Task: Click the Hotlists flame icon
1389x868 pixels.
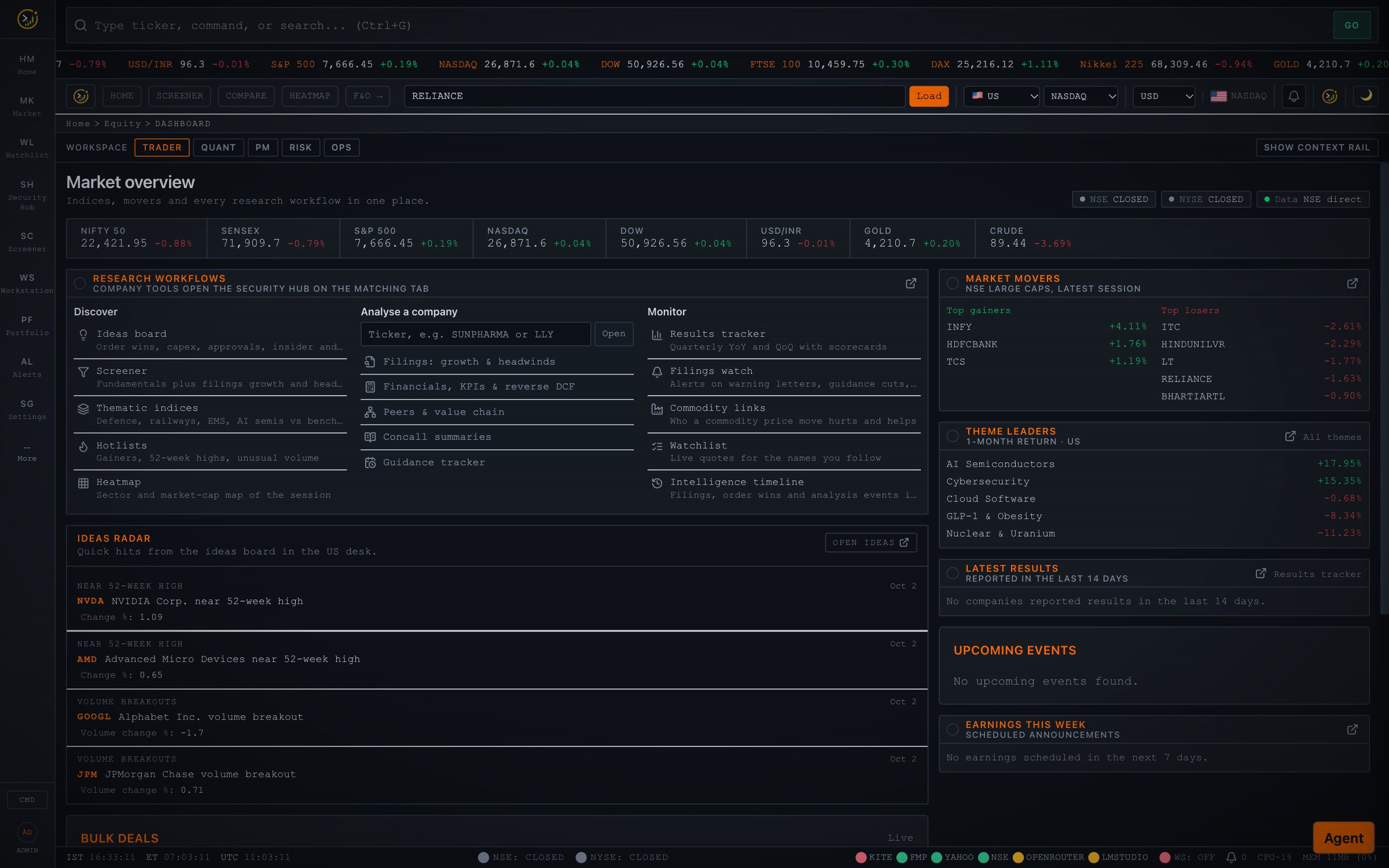Action: coord(83,446)
